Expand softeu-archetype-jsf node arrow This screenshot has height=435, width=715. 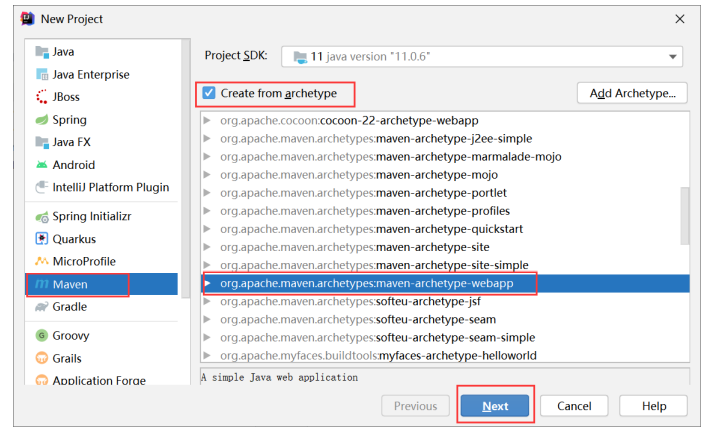coord(207,301)
